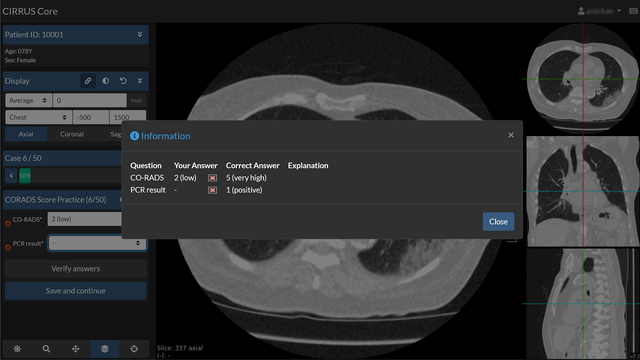Viewport: 640px width, 360px height.
Task: Click the blue Close button in the dialog
Action: pyautogui.click(x=498, y=222)
